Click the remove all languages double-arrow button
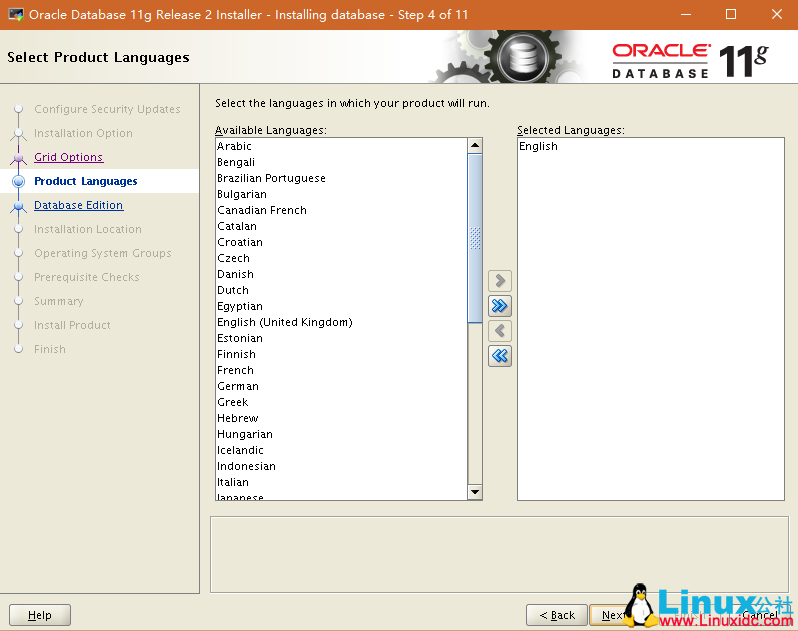Viewport: 798px width, 631px height. (500, 356)
